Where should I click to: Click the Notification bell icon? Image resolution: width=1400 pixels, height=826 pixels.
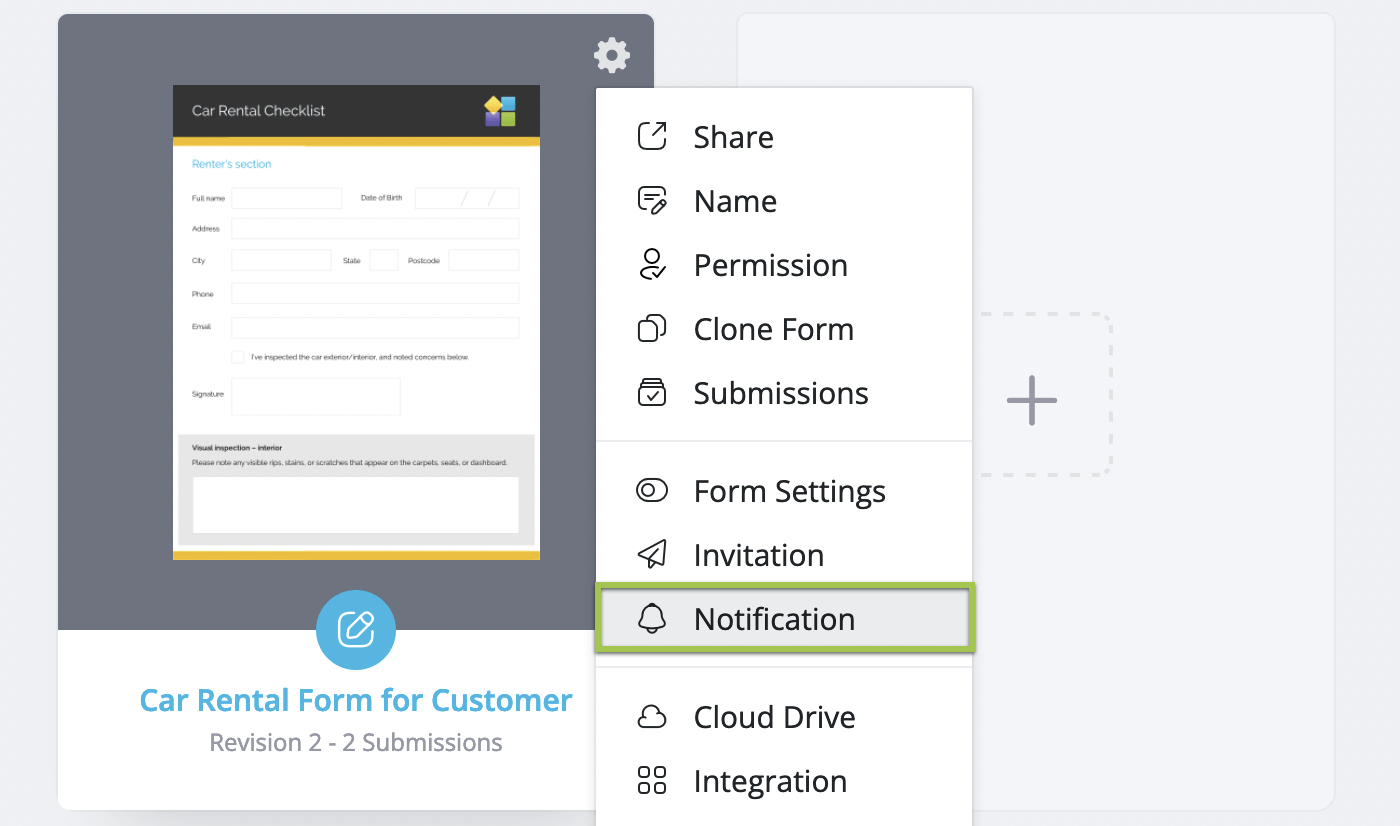tap(652, 618)
